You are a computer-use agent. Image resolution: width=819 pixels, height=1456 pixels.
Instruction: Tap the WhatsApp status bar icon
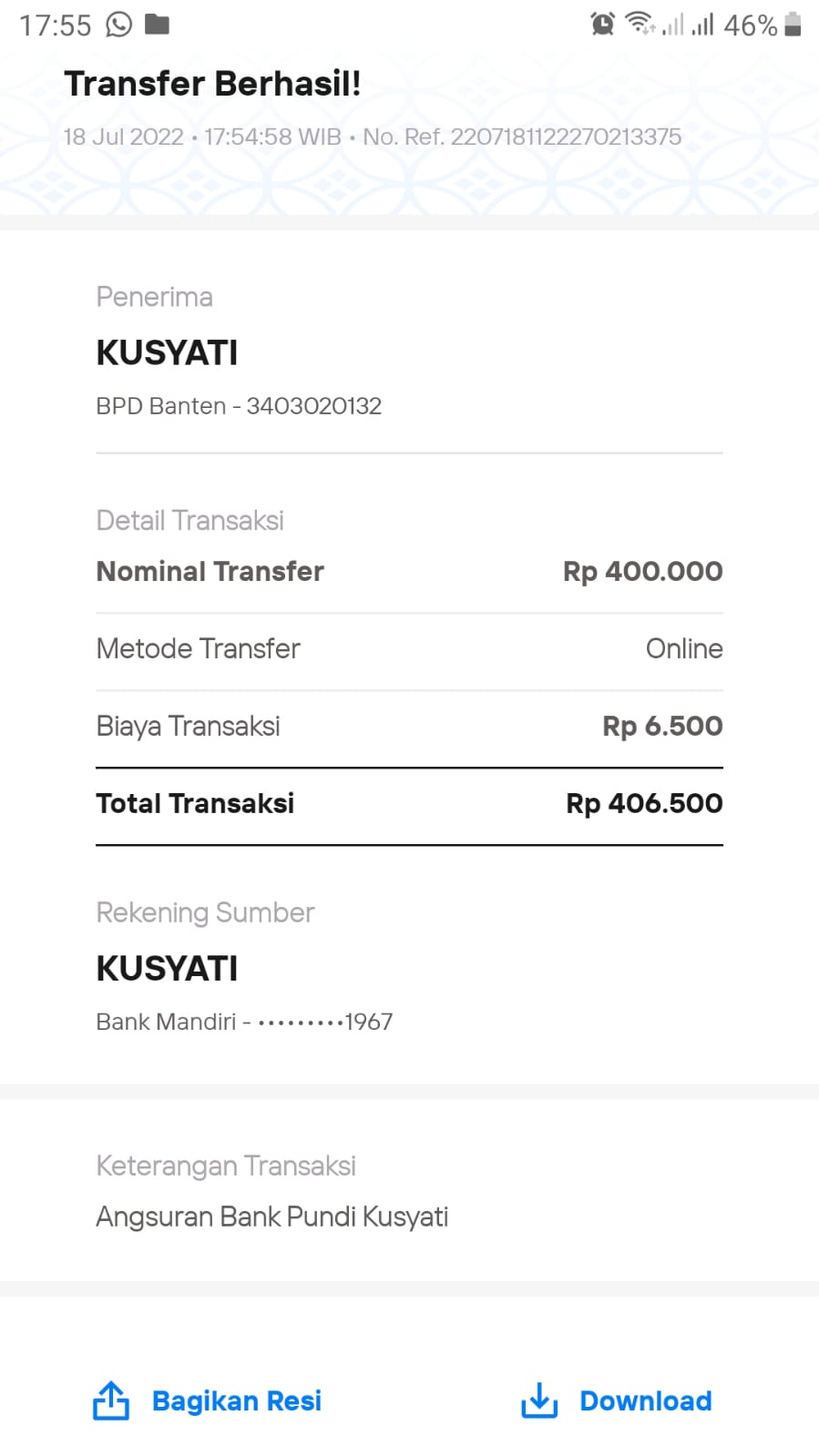[119, 25]
